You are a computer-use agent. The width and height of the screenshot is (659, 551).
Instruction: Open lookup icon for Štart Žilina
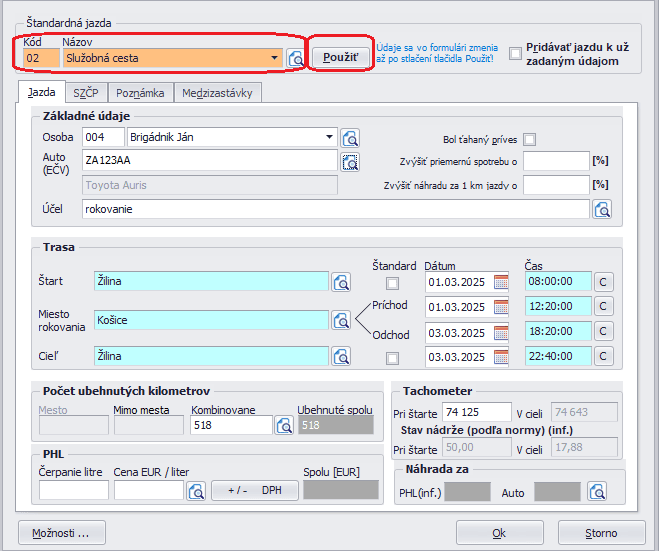click(x=341, y=282)
